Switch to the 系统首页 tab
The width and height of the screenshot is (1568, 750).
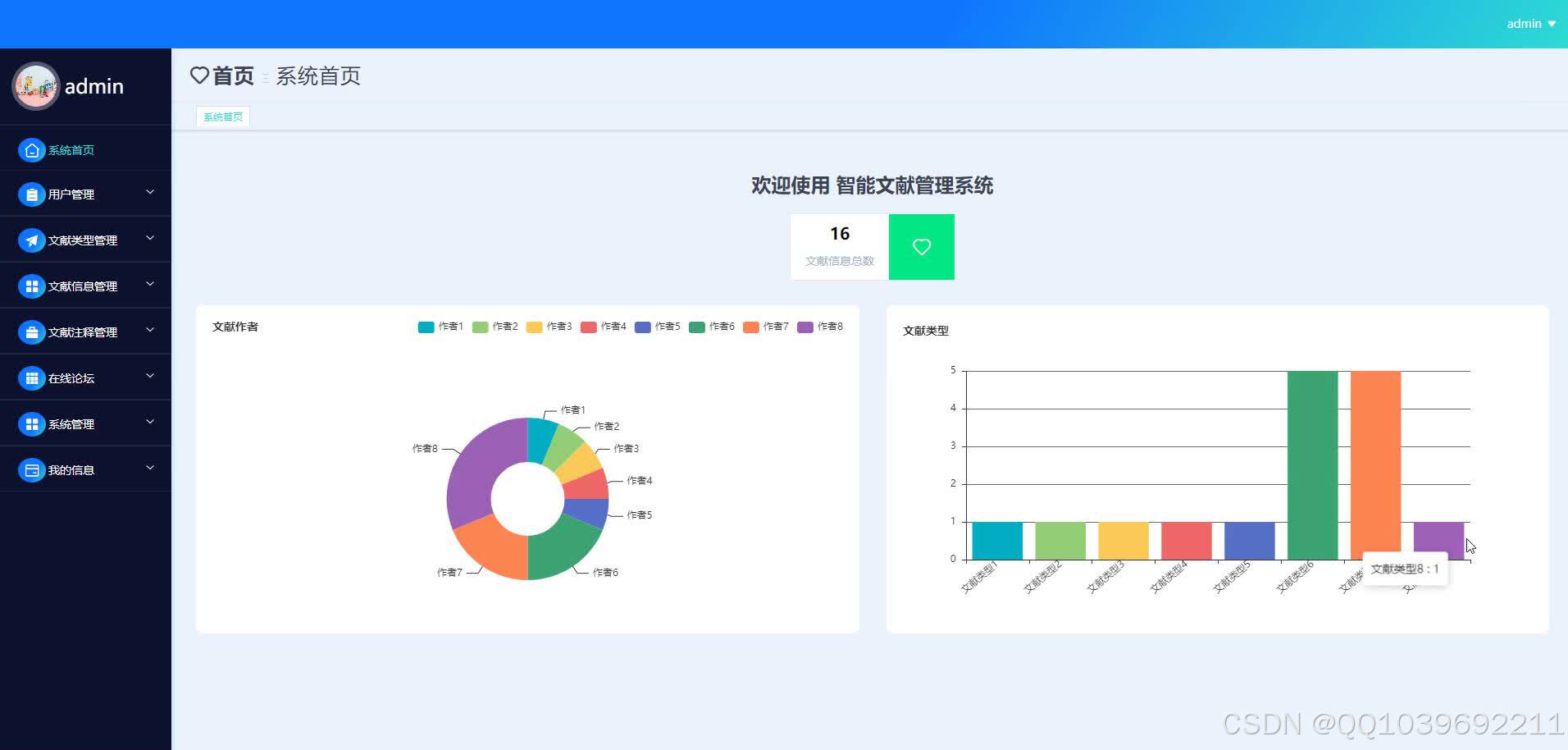pos(222,116)
